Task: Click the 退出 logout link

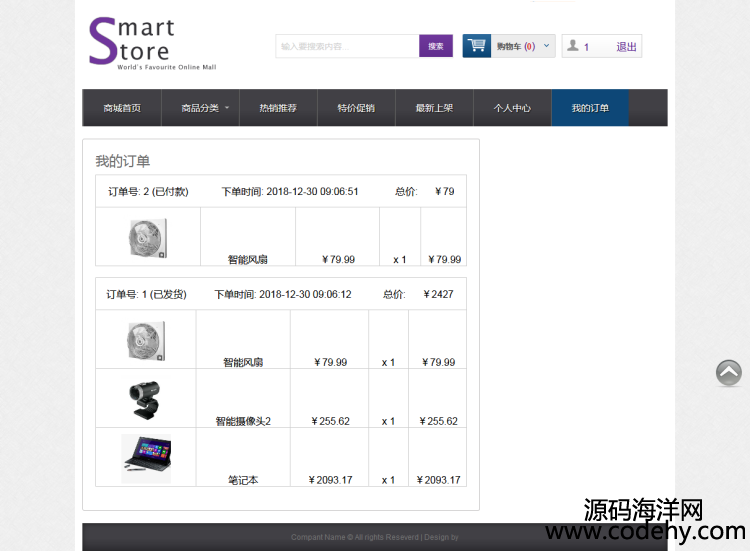Action: [626, 47]
